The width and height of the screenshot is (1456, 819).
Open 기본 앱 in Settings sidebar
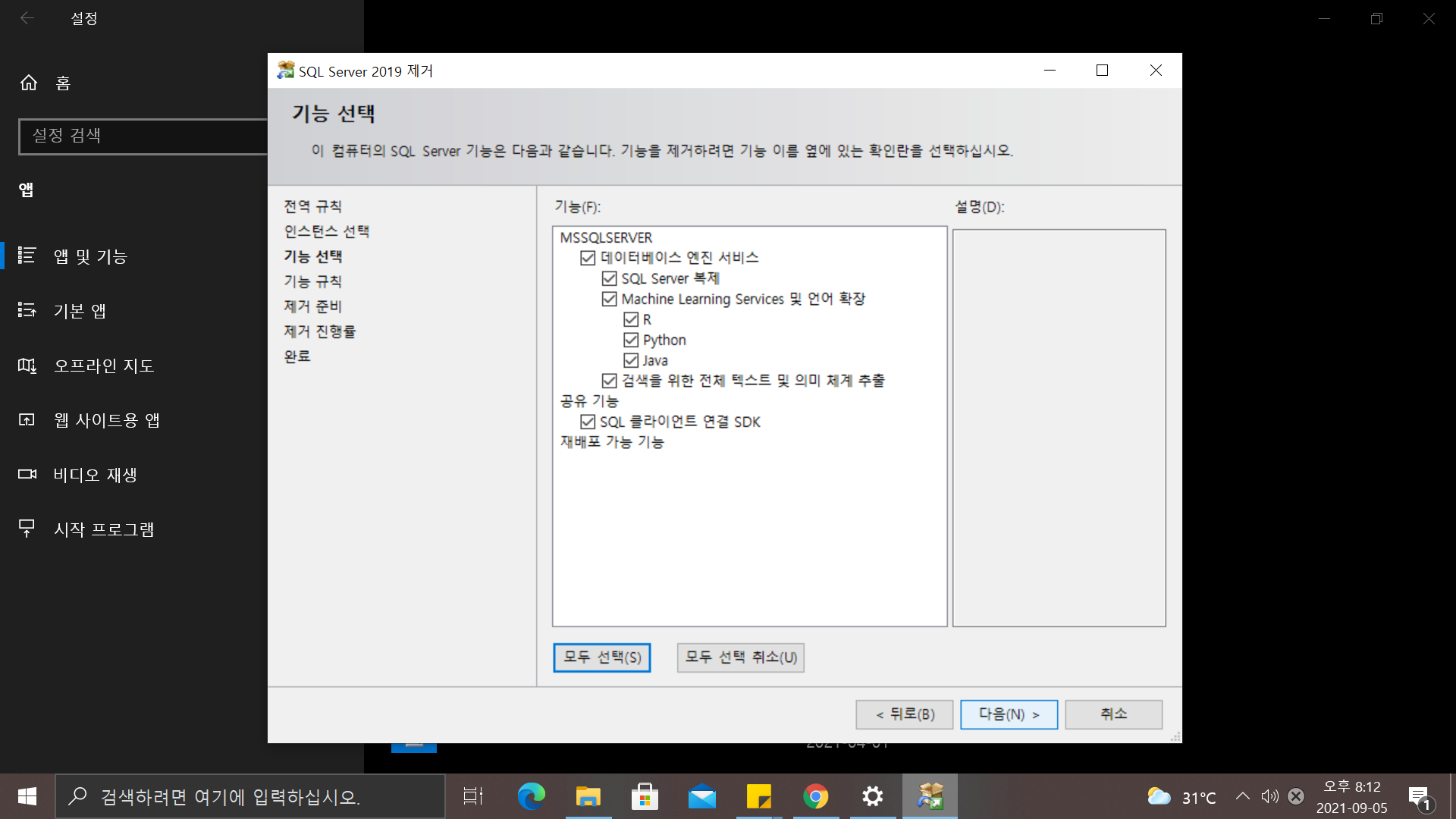[80, 311]
